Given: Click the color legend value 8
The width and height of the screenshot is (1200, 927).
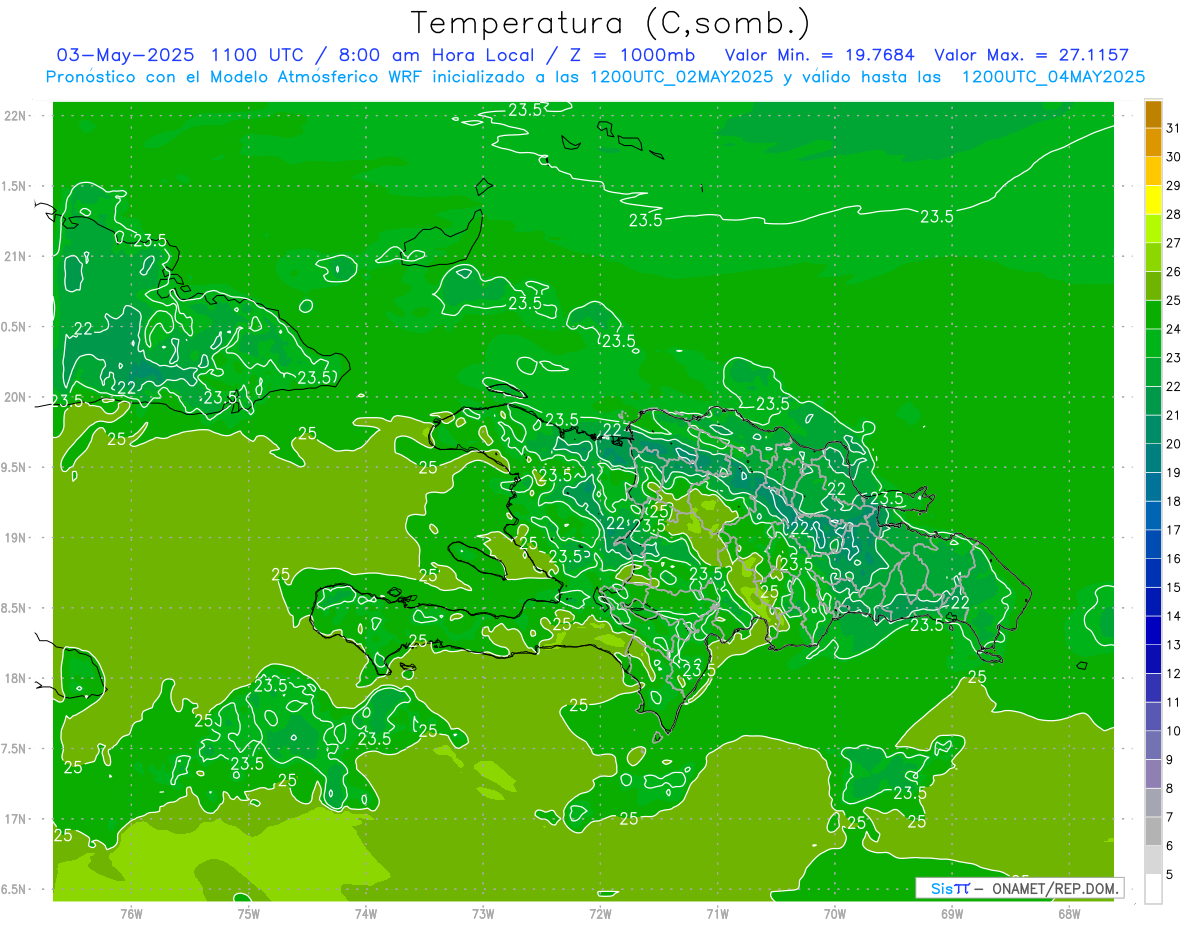Looking at the screenshot, I should pos(1170,789).
